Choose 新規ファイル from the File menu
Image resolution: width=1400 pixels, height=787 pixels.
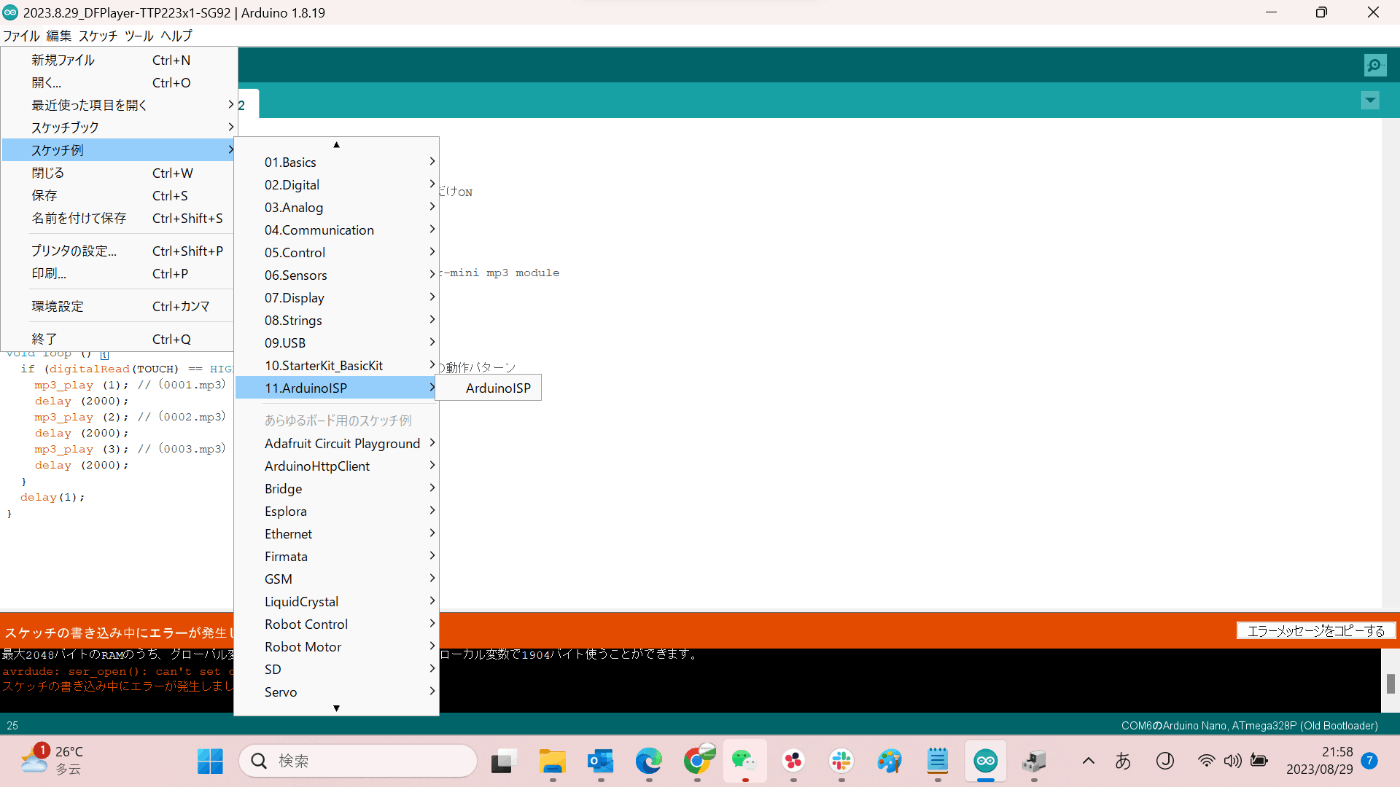(x=119, y=60)
